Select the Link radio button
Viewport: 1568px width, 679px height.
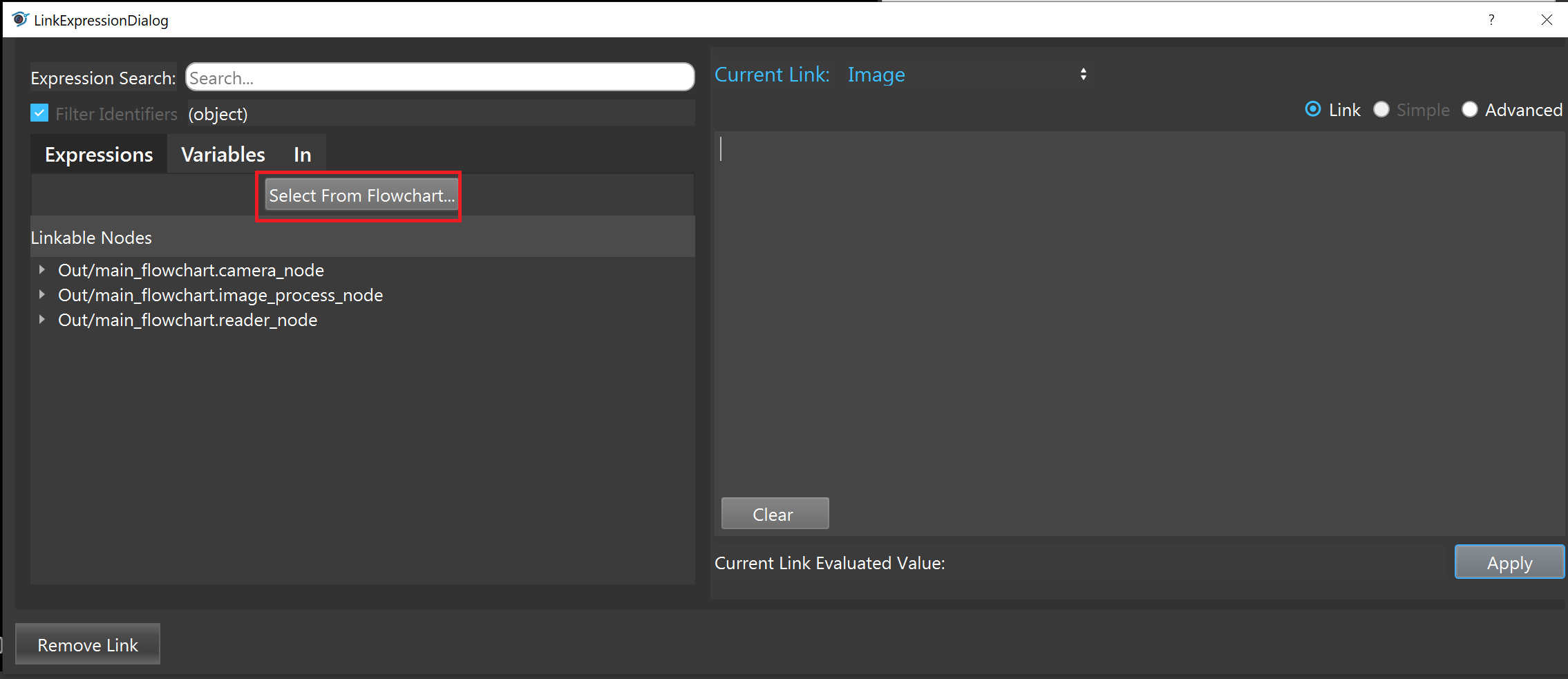point(1313,109)
